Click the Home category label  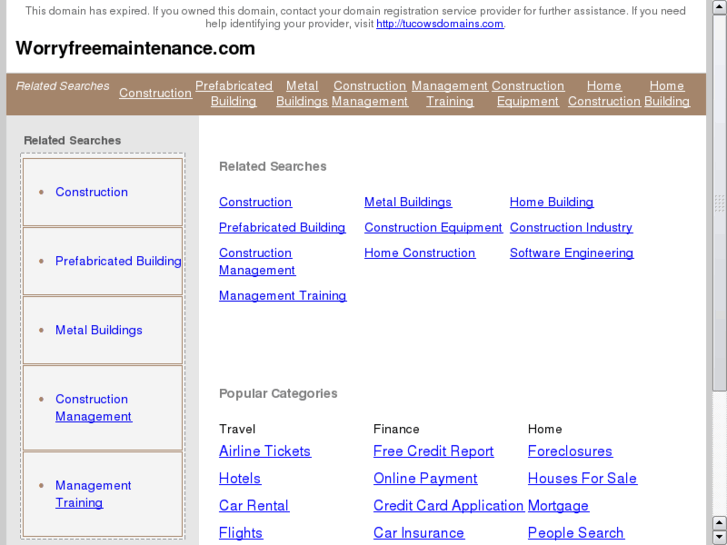click(545, 429)
